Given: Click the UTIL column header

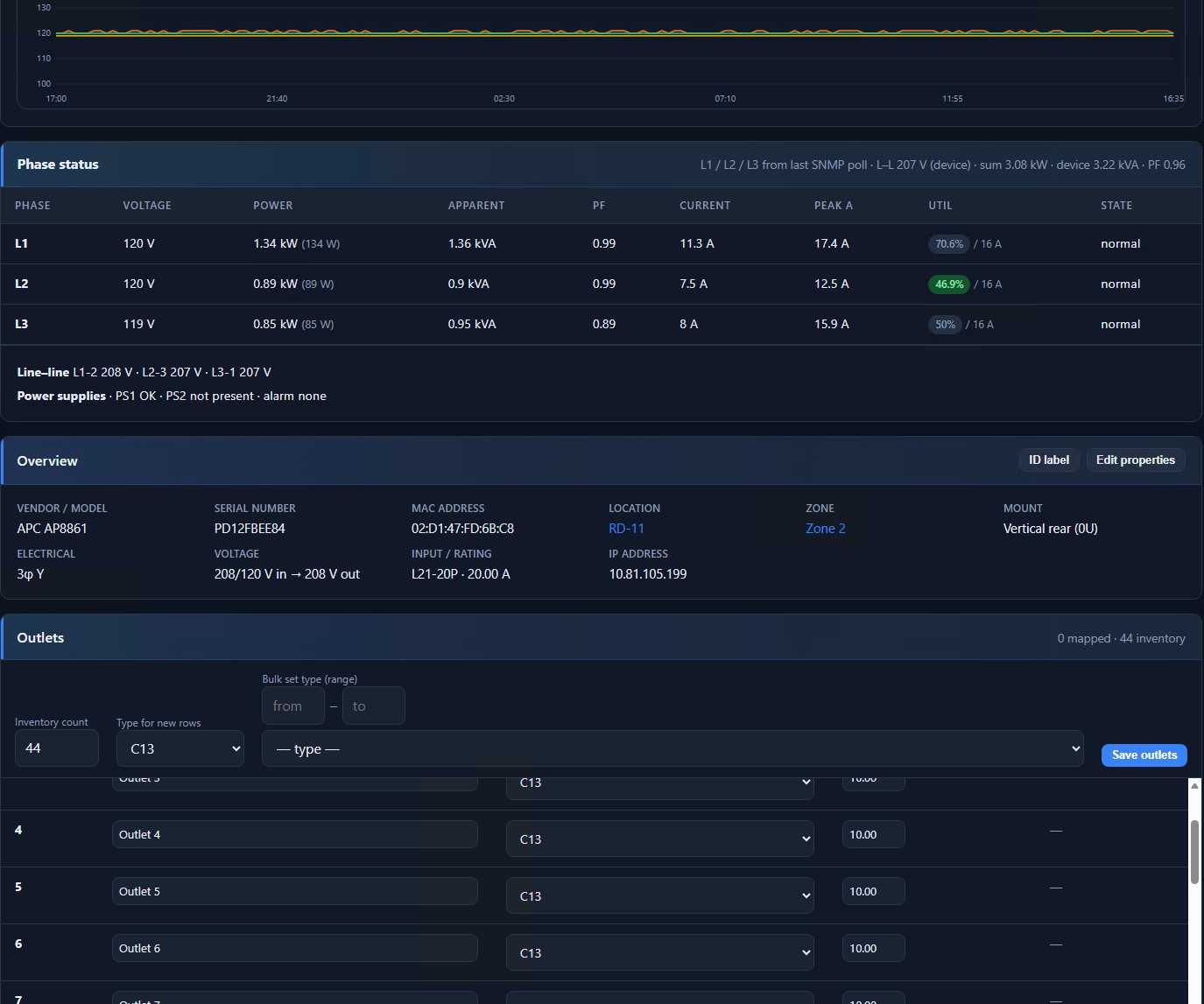Looking at the screenshot, I should (x=940, y=206).
